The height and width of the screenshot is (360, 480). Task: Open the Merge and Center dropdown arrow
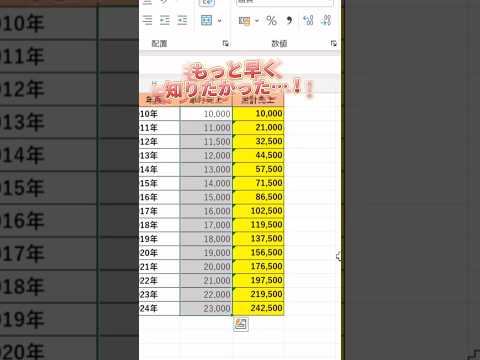pyautogui.click(x=219, y=21)
